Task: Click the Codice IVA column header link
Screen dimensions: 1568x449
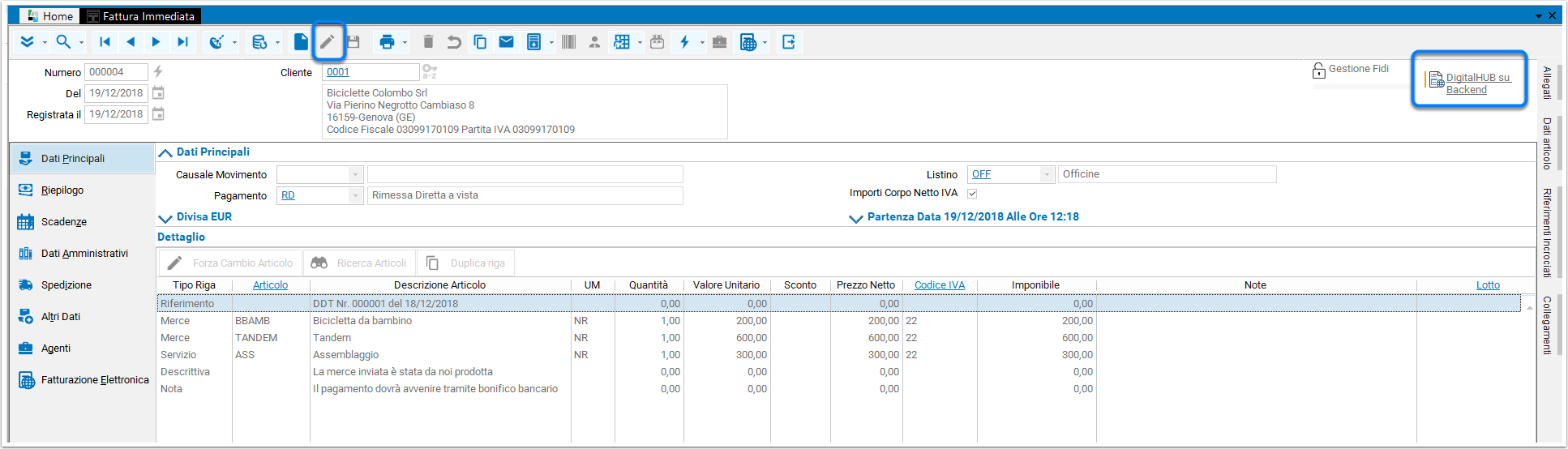Action: click(940, 285)
